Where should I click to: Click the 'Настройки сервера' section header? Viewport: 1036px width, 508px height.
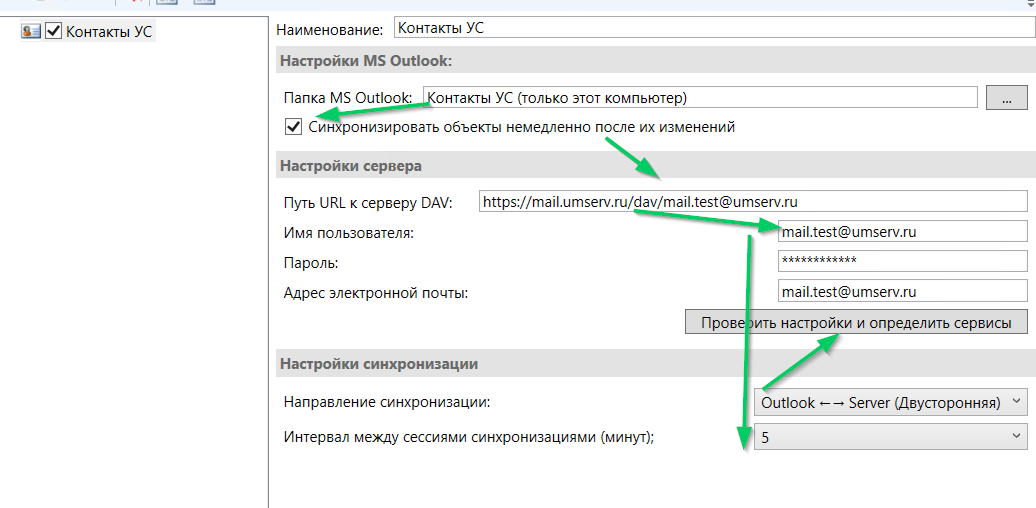point(350,166)
